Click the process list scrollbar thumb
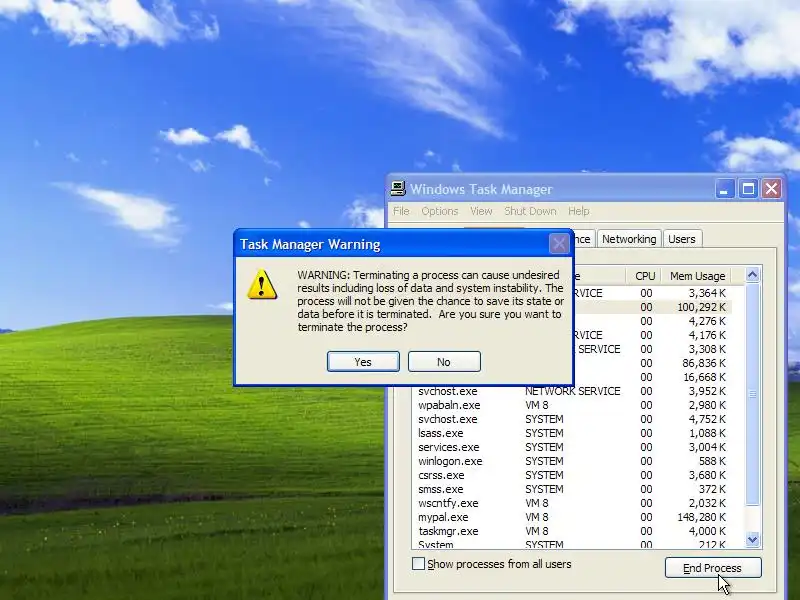 click(753, 394)
